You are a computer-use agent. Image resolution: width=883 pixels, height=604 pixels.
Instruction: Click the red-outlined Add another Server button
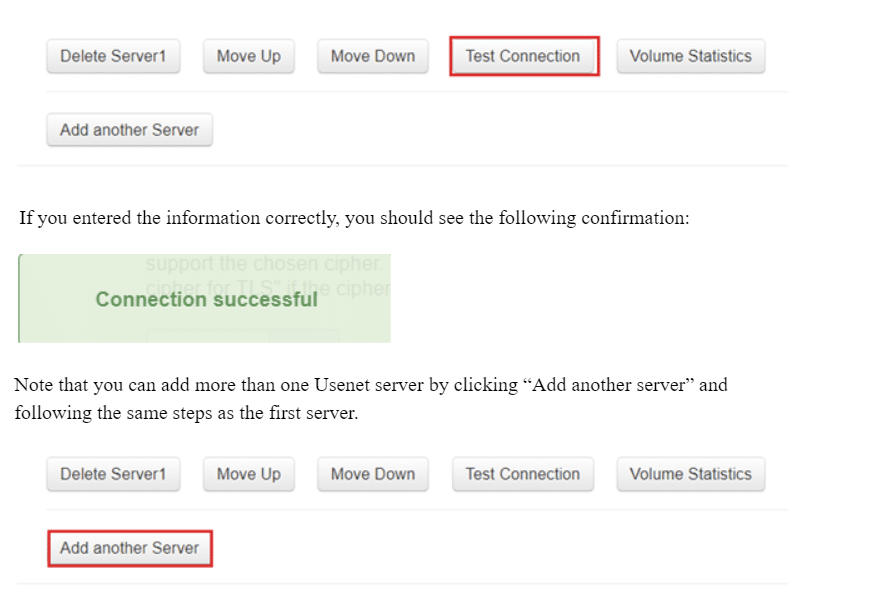pyautogui.click(x=129, y=548)
